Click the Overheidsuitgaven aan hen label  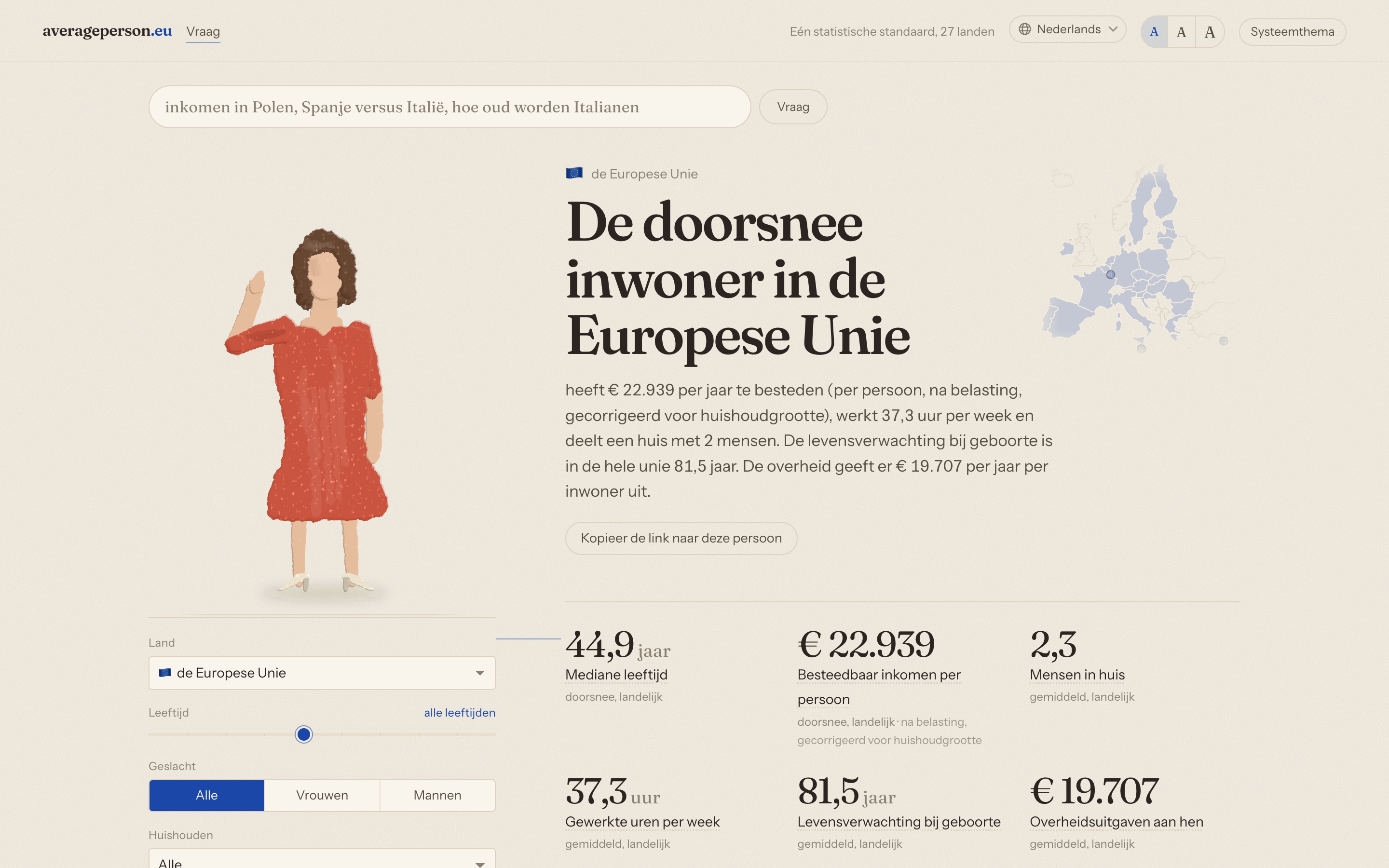pos(1117,822)
